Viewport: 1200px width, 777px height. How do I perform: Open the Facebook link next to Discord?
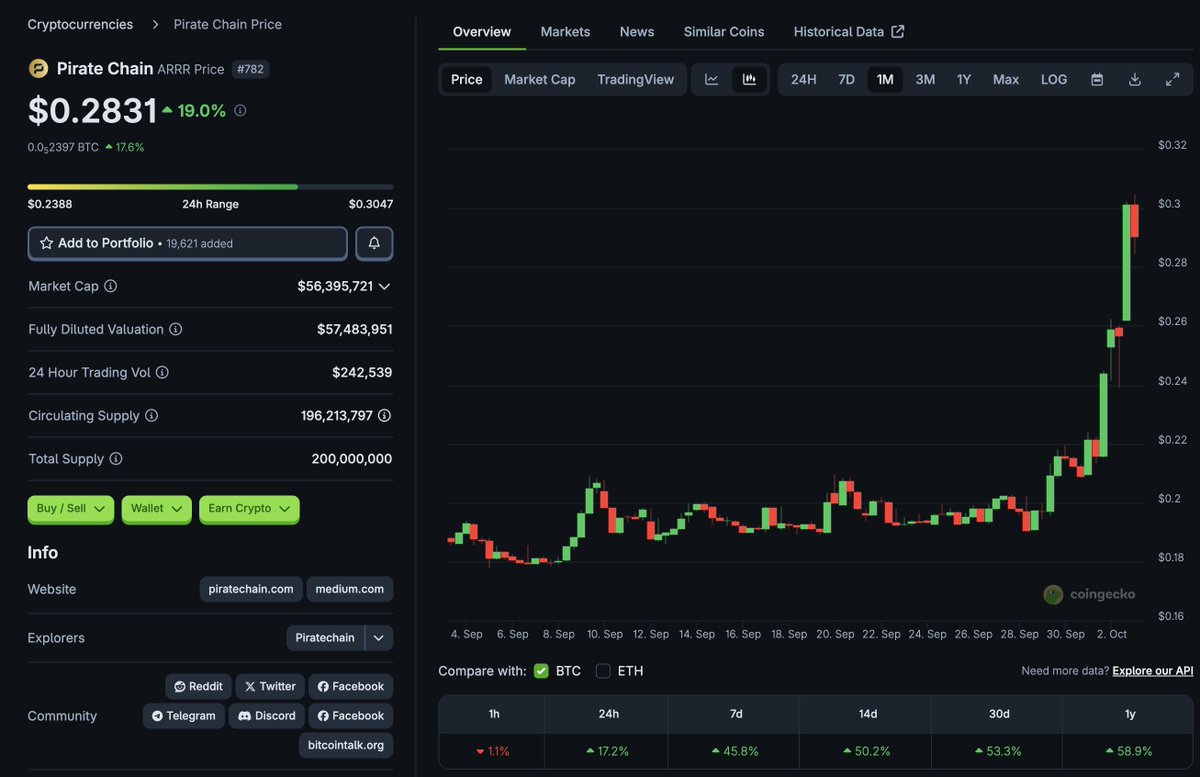[x=351, y=716]
